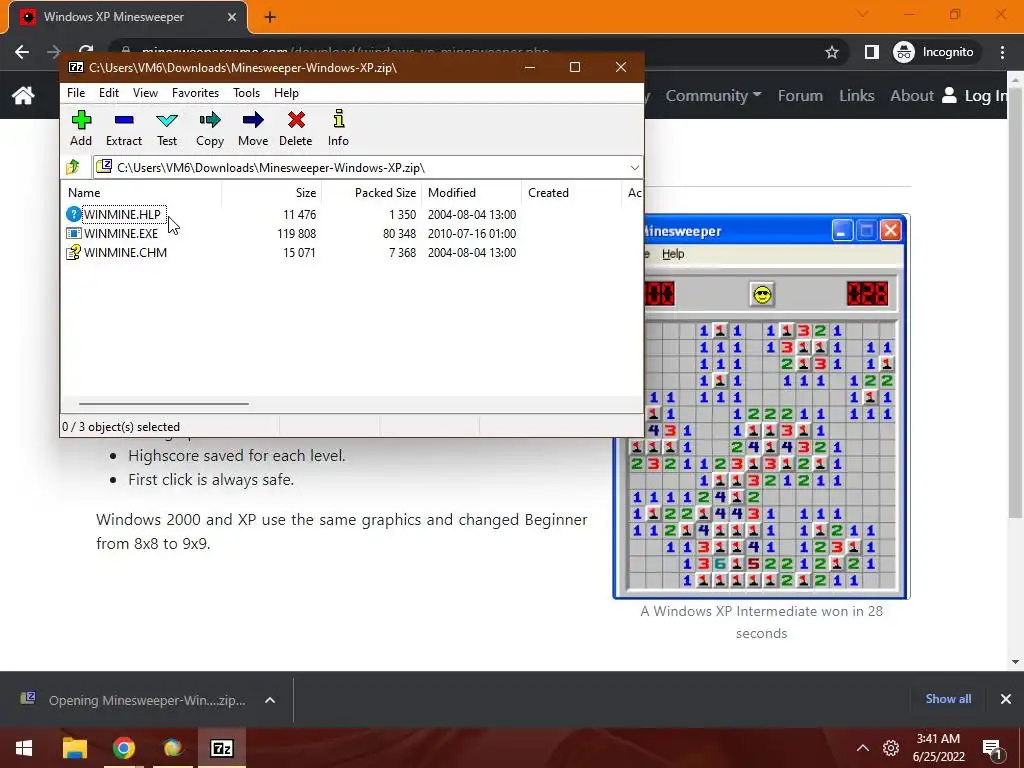Click the taskbar clock showing 3:41 AM
The width and height of the screenshot is (1024, 768).
click(x=938, y=748)
